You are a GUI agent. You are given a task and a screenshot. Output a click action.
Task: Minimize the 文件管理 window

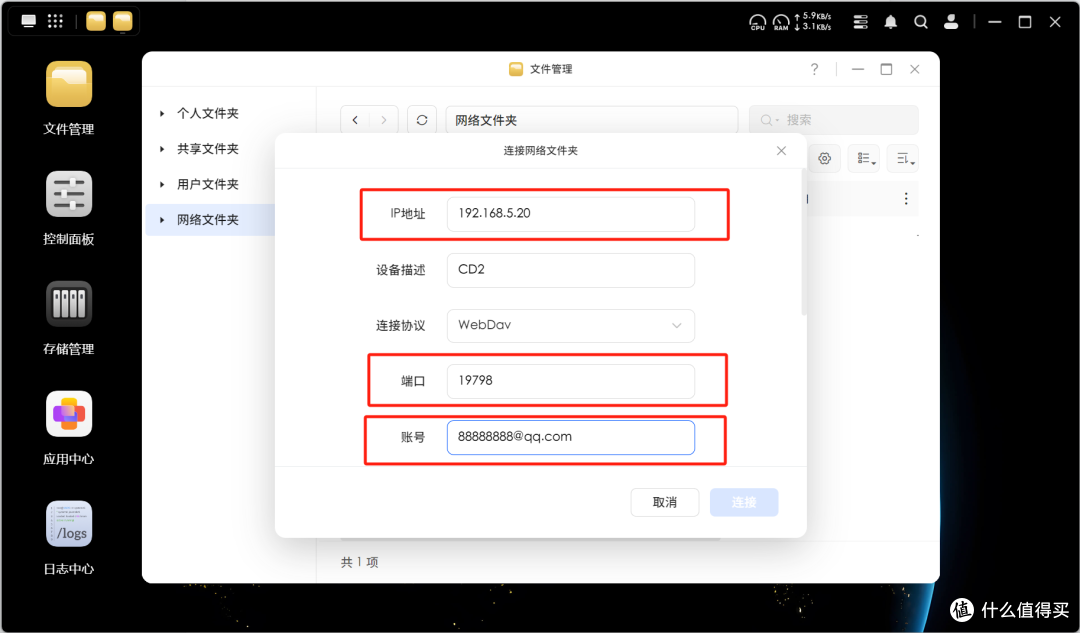[858, 69]
